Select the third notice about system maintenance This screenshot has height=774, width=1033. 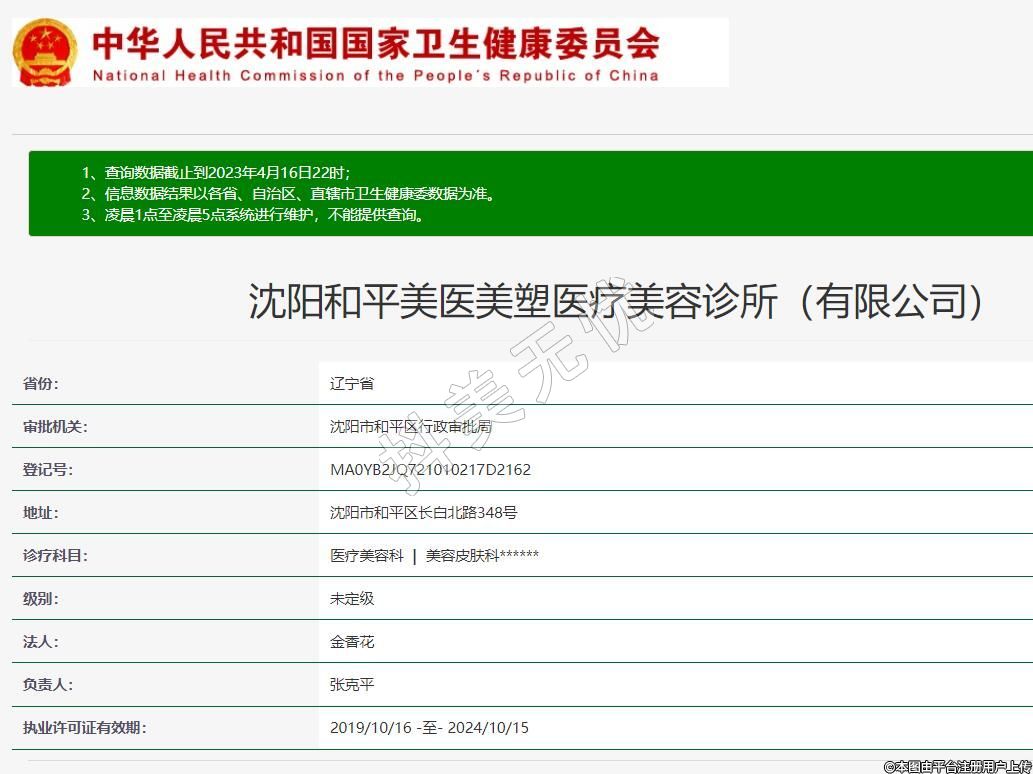253,215
